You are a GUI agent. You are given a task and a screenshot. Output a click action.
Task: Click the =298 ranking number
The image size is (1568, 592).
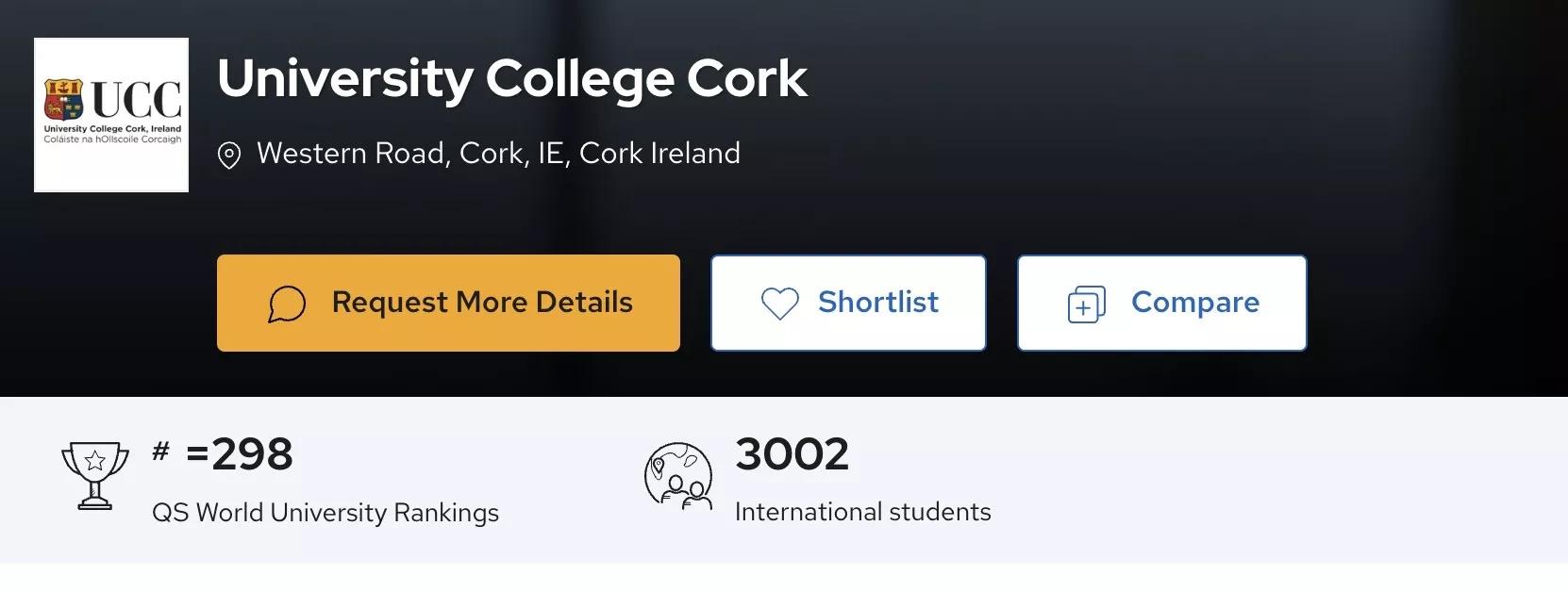pos(240,454)
